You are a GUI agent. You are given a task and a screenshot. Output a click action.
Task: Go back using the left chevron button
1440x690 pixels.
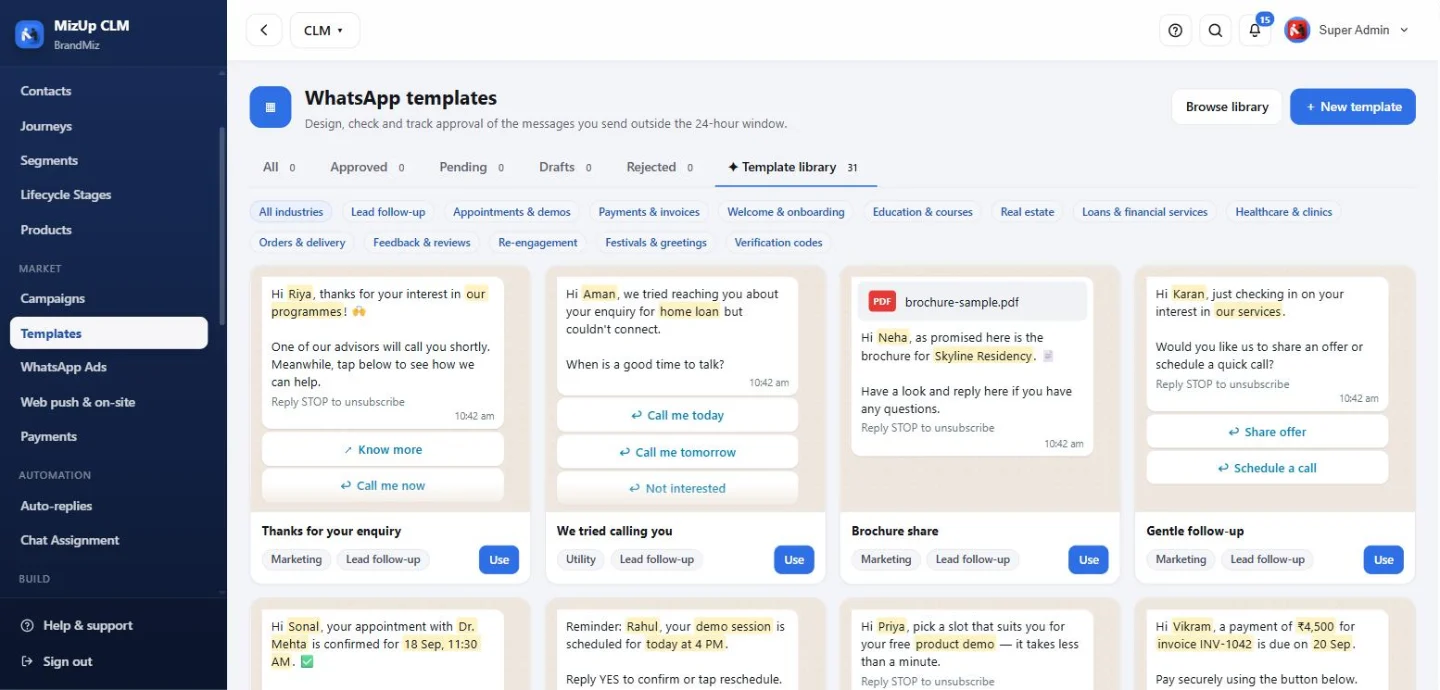point(264,30)
